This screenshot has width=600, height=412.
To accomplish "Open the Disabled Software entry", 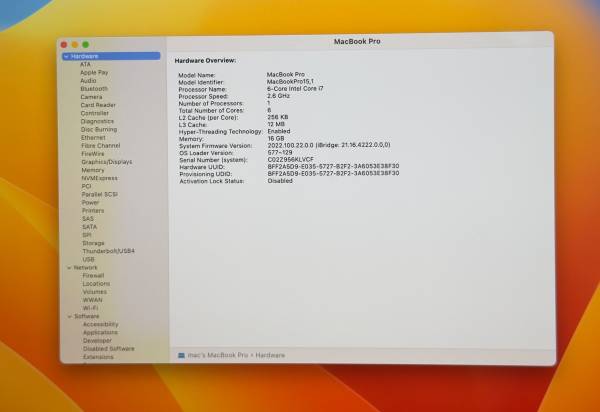I will click(108, 348).
